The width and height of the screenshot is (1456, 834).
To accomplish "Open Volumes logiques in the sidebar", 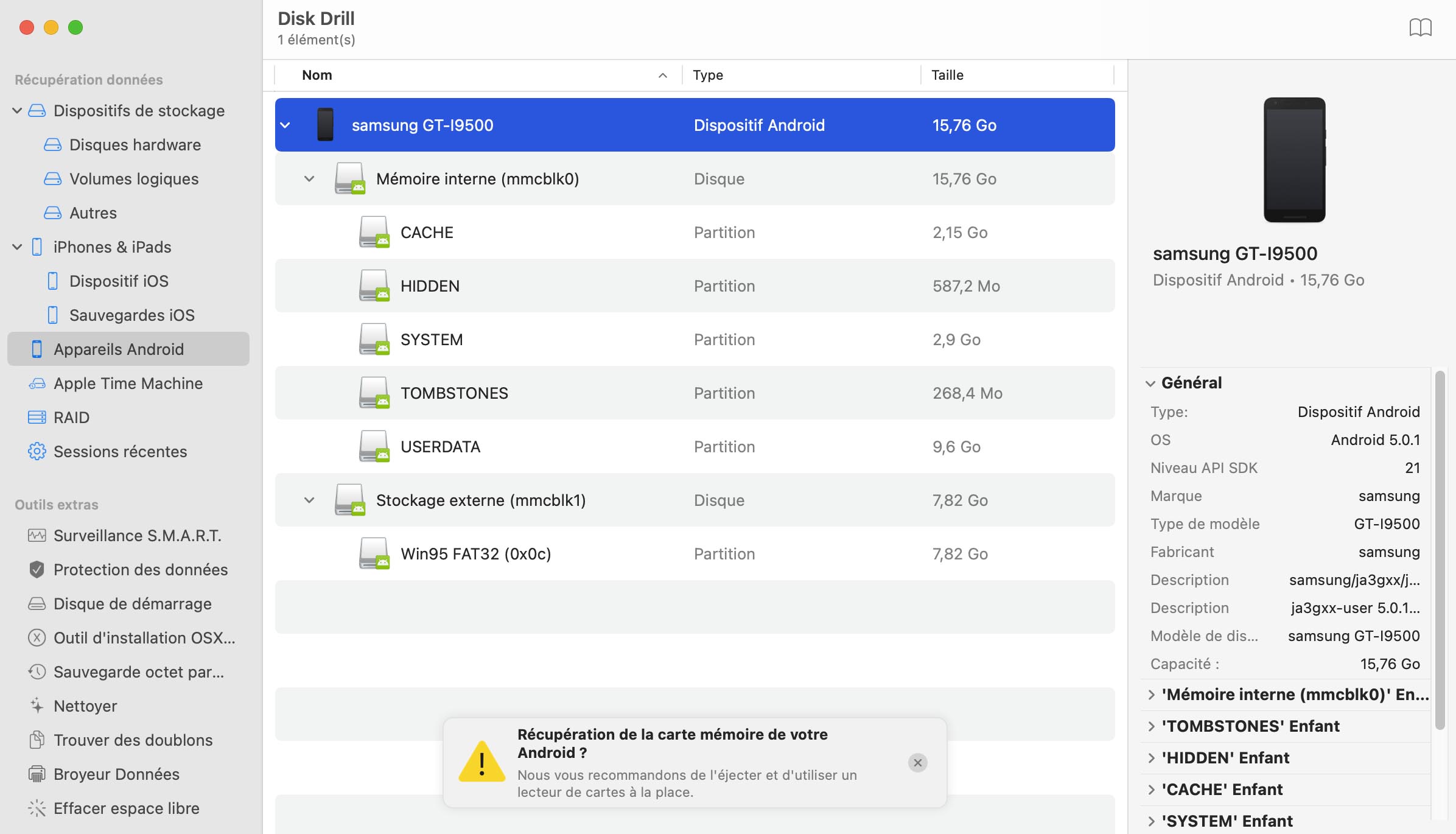I will coord(128,179).
